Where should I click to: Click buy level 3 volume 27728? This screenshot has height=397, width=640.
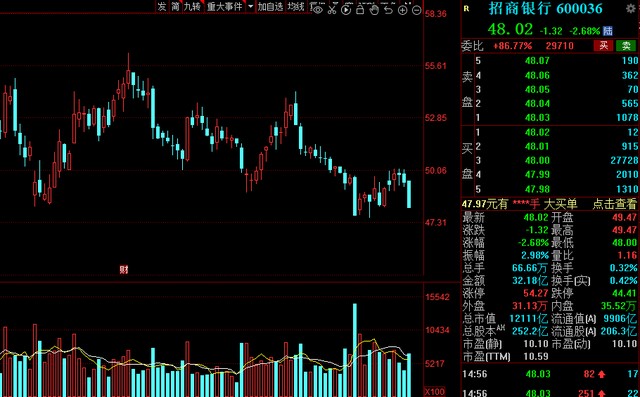tap(624, 160)
